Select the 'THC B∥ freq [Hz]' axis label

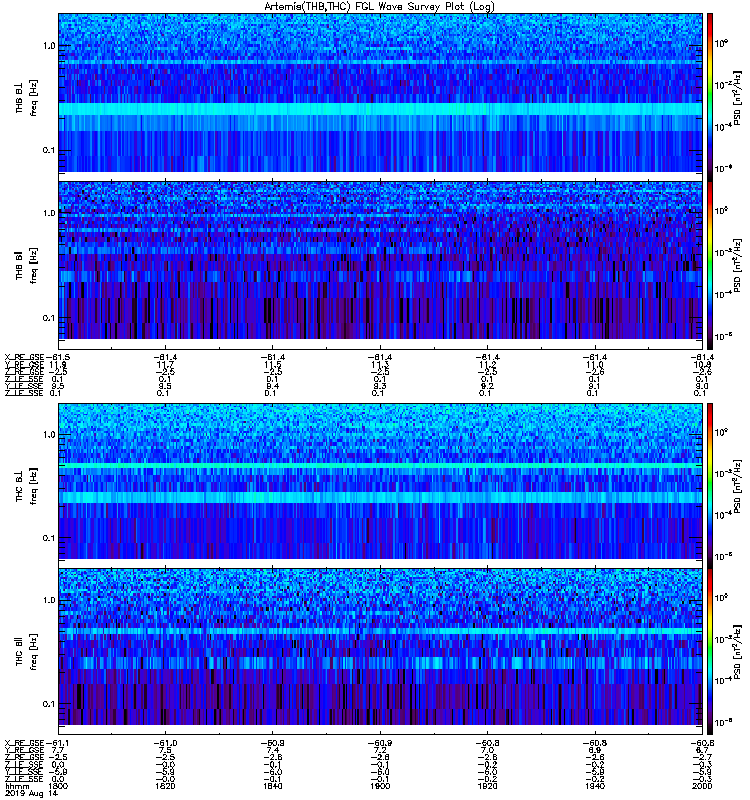[x=27, y=652]
